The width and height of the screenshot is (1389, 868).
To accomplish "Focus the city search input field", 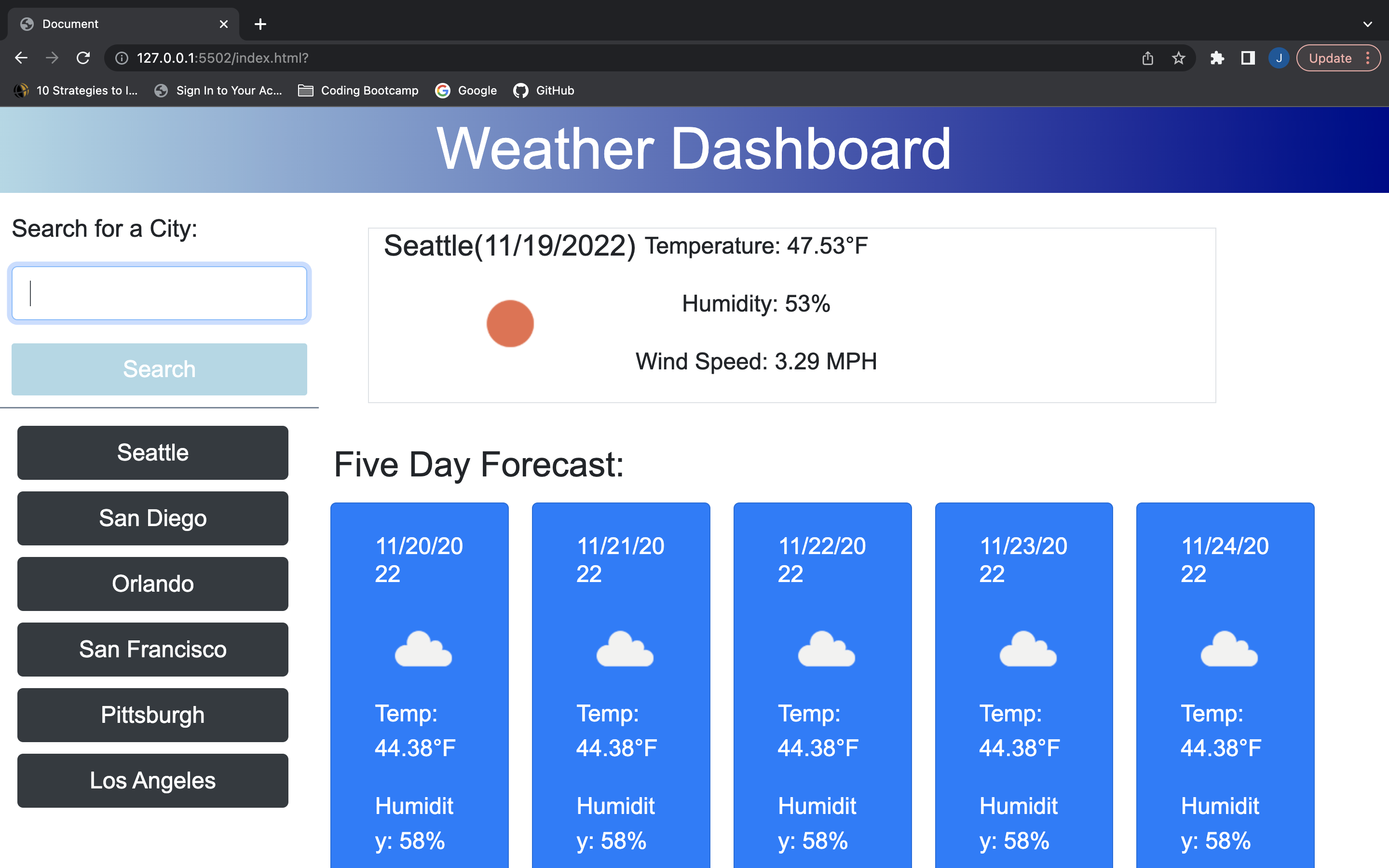I will (x=160, y=293).
